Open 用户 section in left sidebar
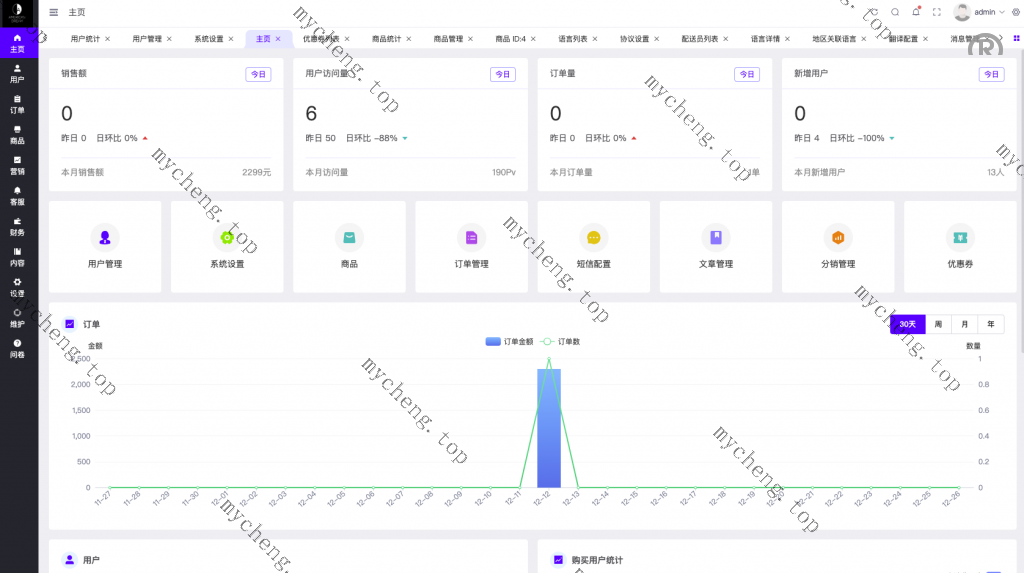The height and width of the screenshot is (573, 1024). pos(17,73)
